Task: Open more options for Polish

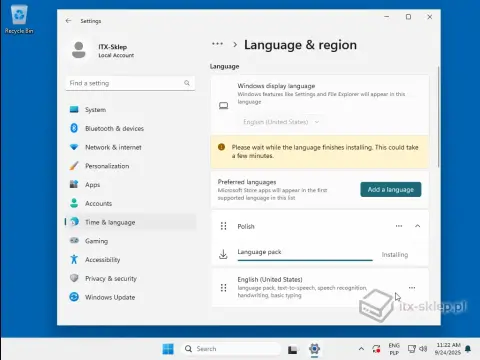Action: [x=399, y=226]
